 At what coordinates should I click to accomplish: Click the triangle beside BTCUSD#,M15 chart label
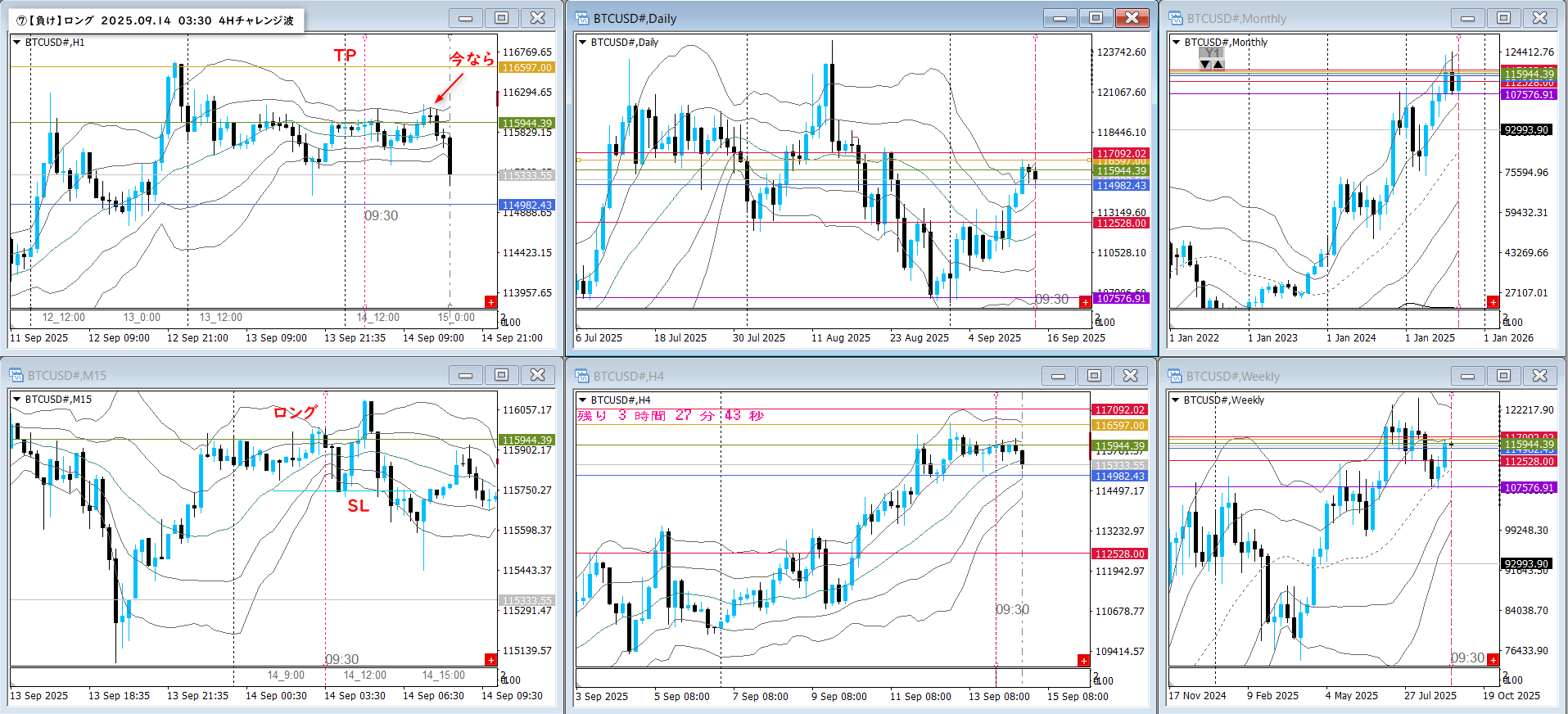point(17,399)
